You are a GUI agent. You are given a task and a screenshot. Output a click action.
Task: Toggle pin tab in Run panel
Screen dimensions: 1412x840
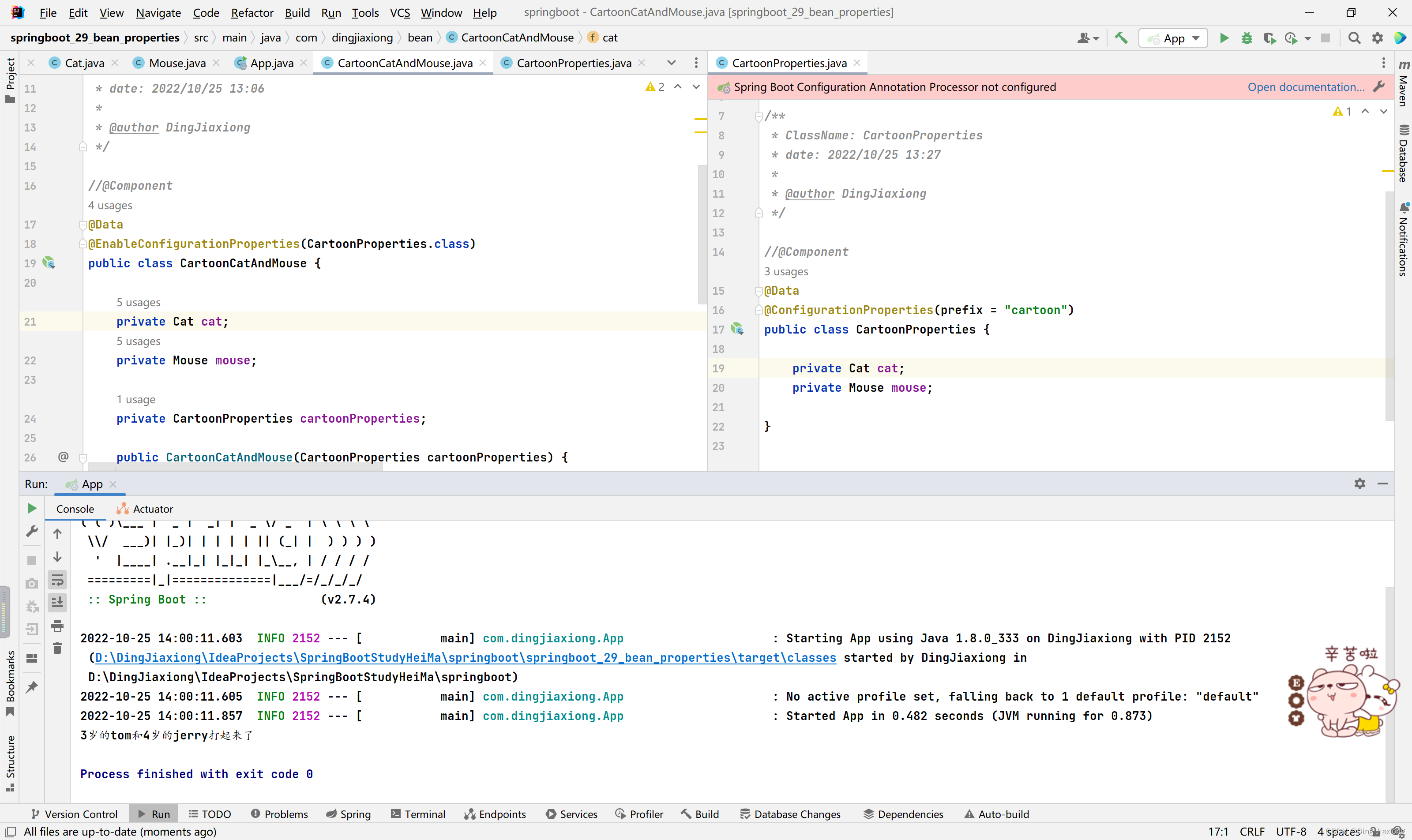pyautogui.click(x=32, y=686)
